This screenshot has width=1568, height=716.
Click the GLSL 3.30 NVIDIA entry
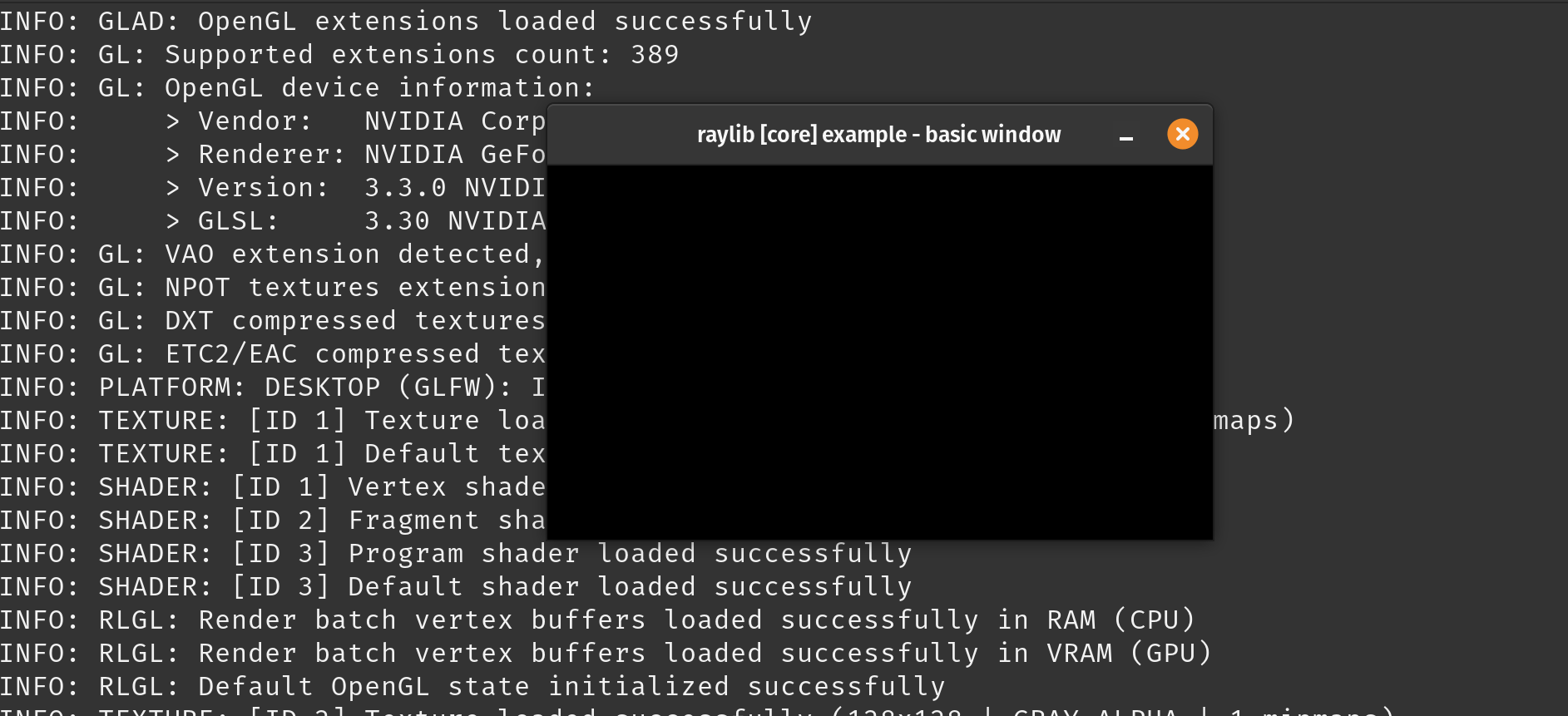point(333,220)
